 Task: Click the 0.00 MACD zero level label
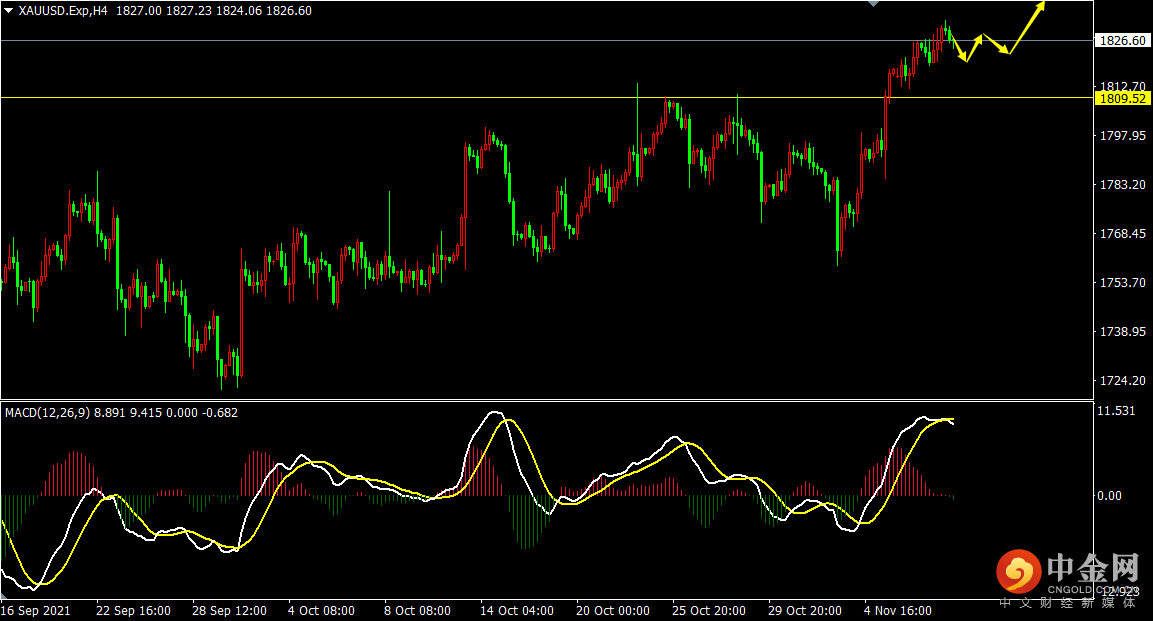[1109, 496]
